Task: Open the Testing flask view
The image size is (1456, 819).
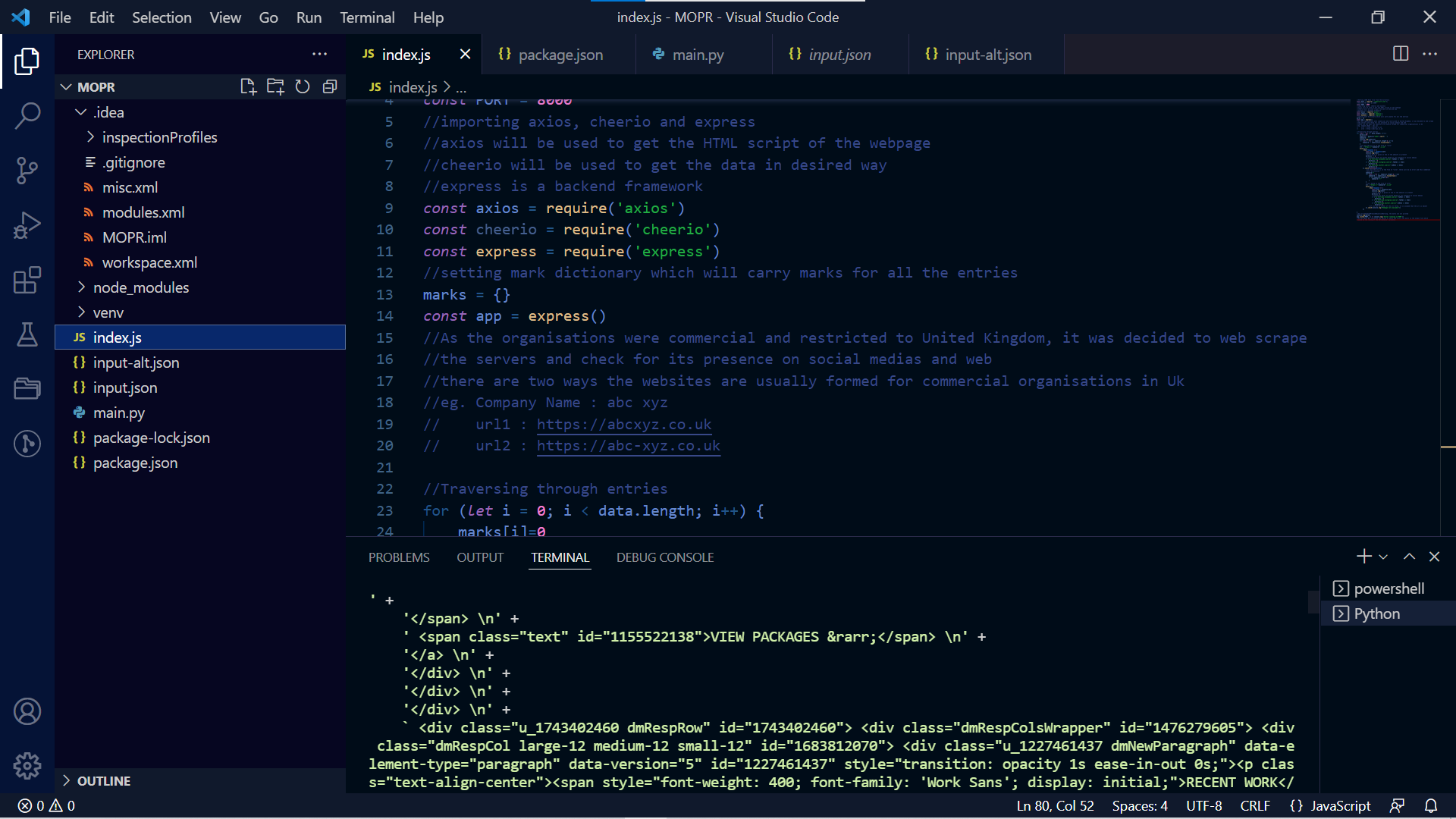Action: point(27,334)
